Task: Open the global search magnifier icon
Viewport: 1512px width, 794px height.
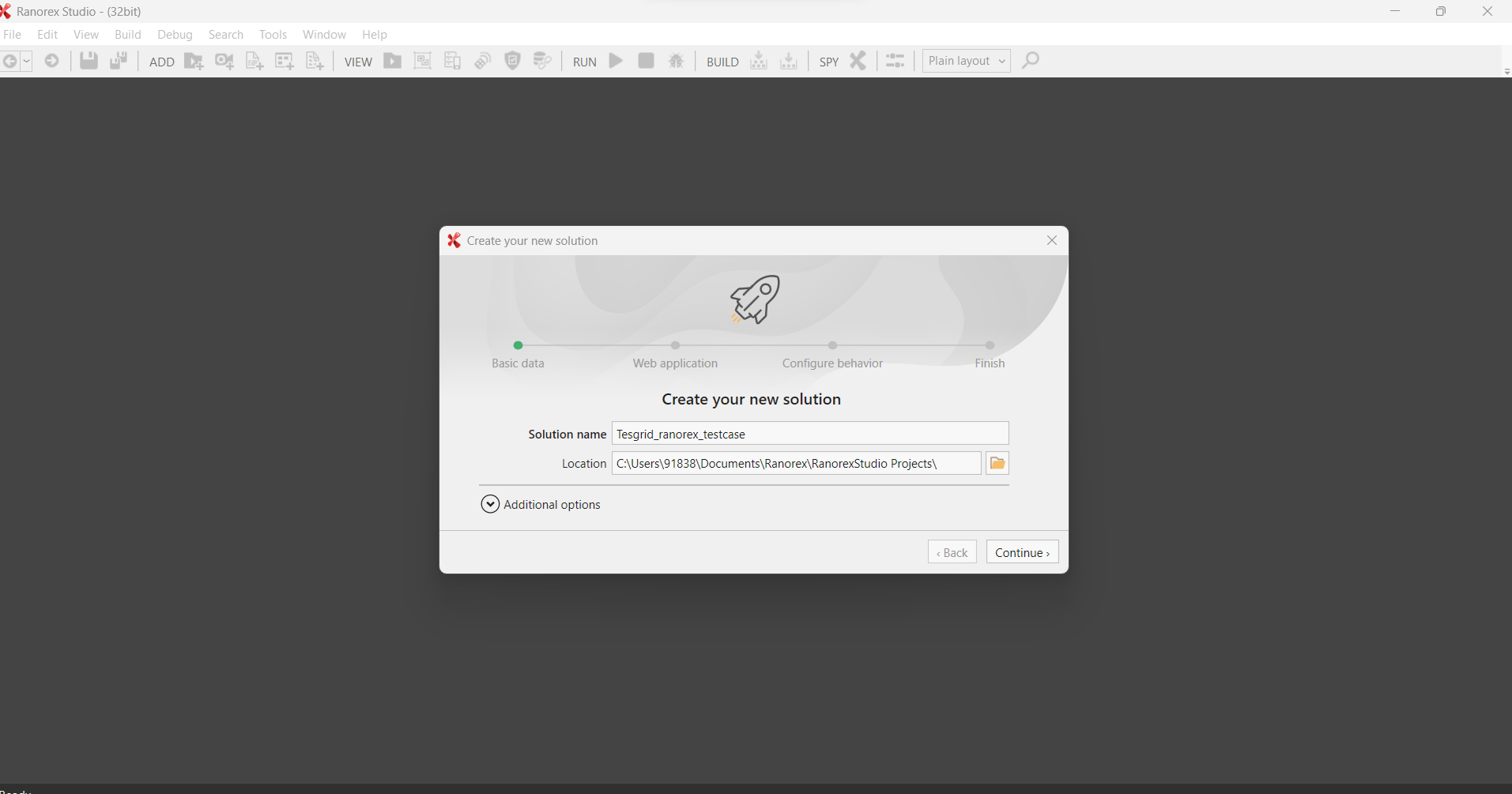Action: click(x=1031, y=61)
